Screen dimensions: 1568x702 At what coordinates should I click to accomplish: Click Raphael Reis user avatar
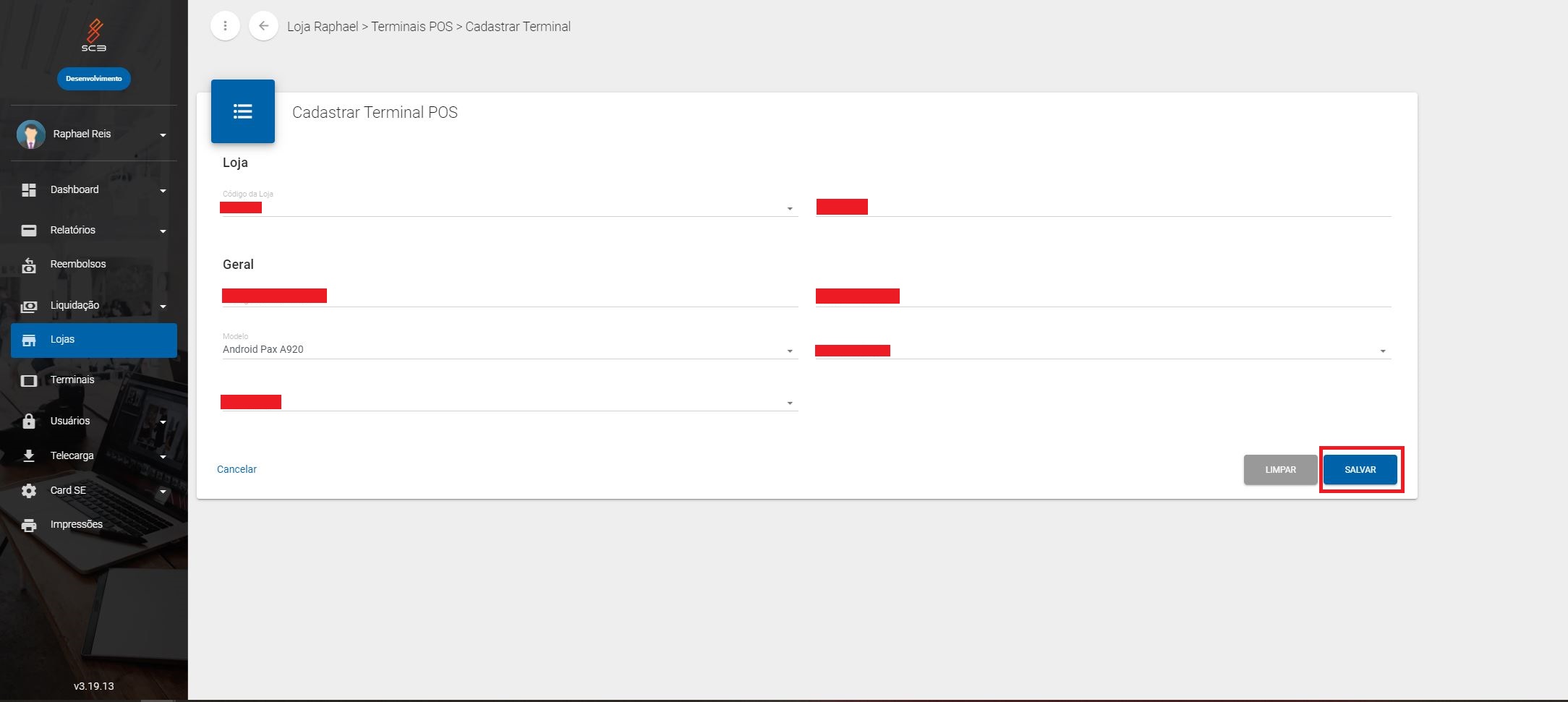point(30,134)
